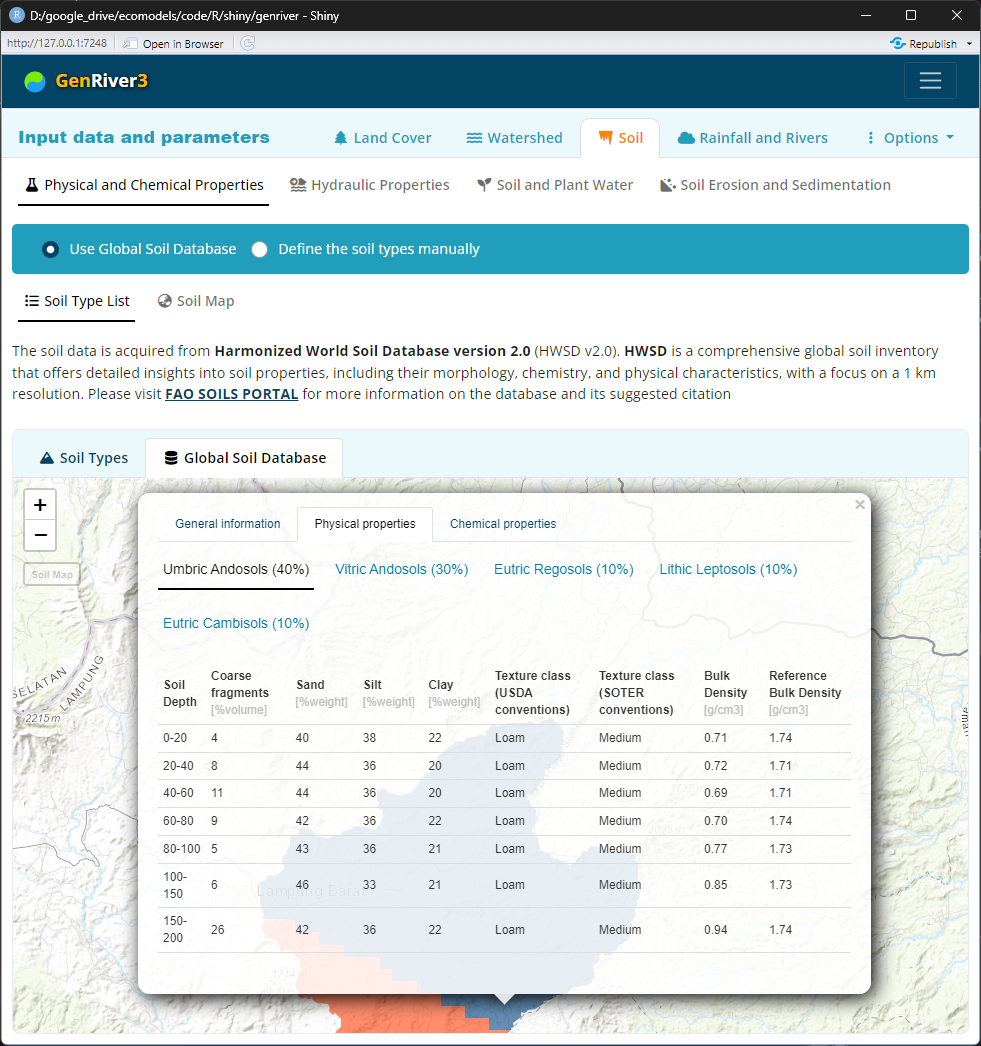This screenshot has height=1046, width=981.
Task: Open the Rainfall and Rivers tab
Action: coord(753,138)
